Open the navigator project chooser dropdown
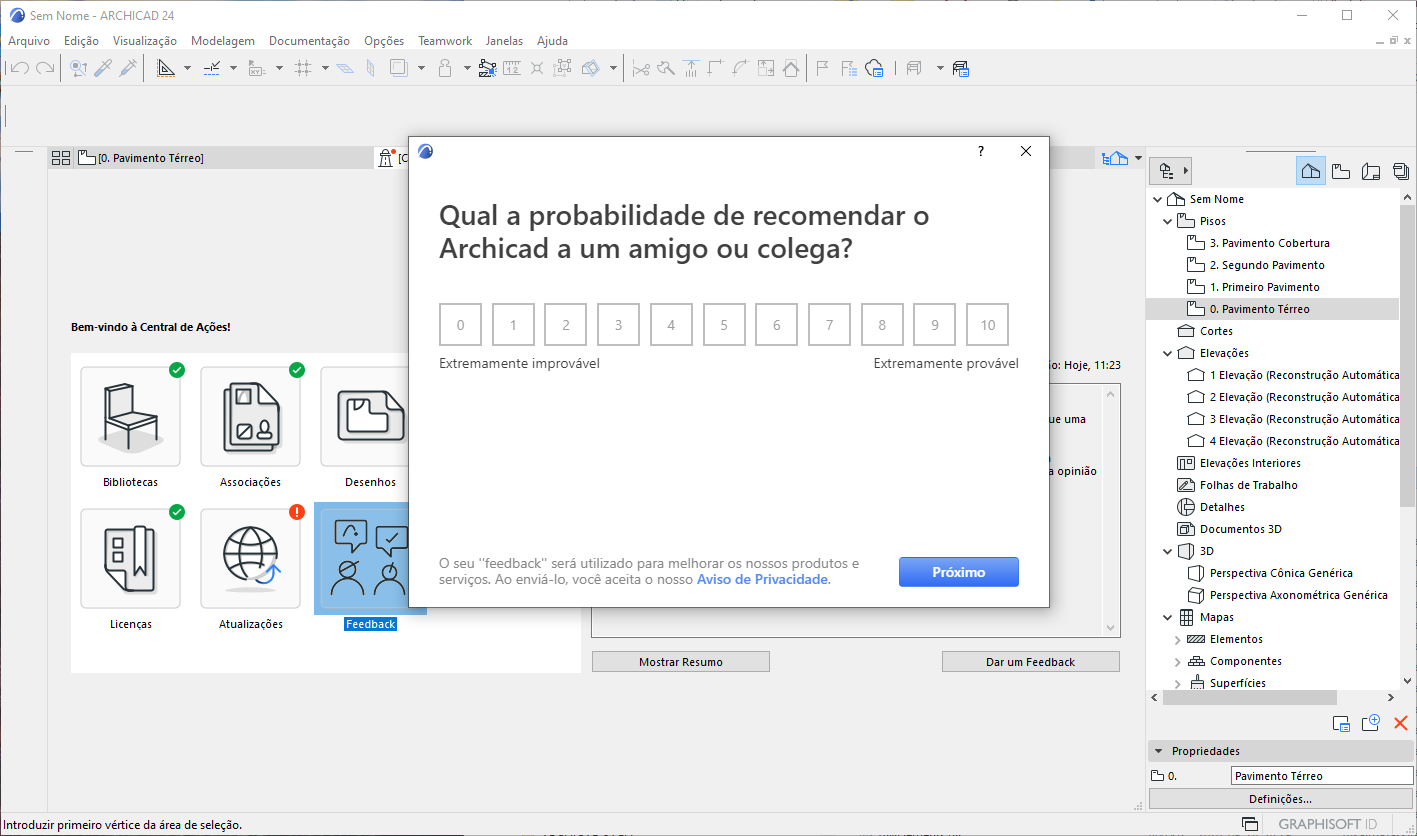 coord(1172,171)
